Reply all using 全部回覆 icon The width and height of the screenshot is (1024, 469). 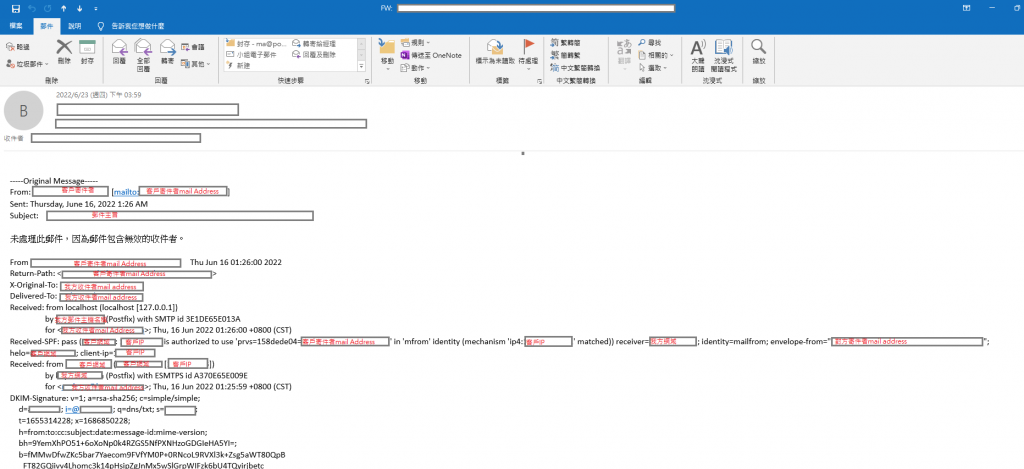(143, 55)
